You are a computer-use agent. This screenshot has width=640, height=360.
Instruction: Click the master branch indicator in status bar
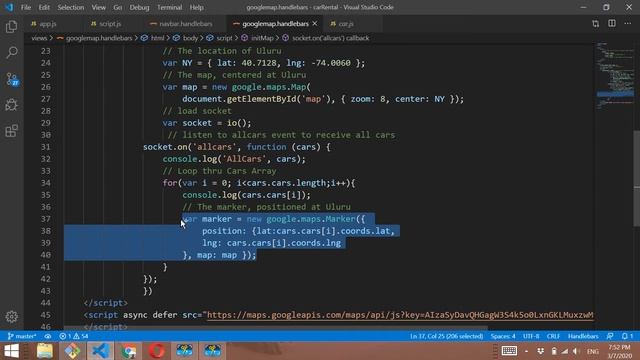[22, 336]
